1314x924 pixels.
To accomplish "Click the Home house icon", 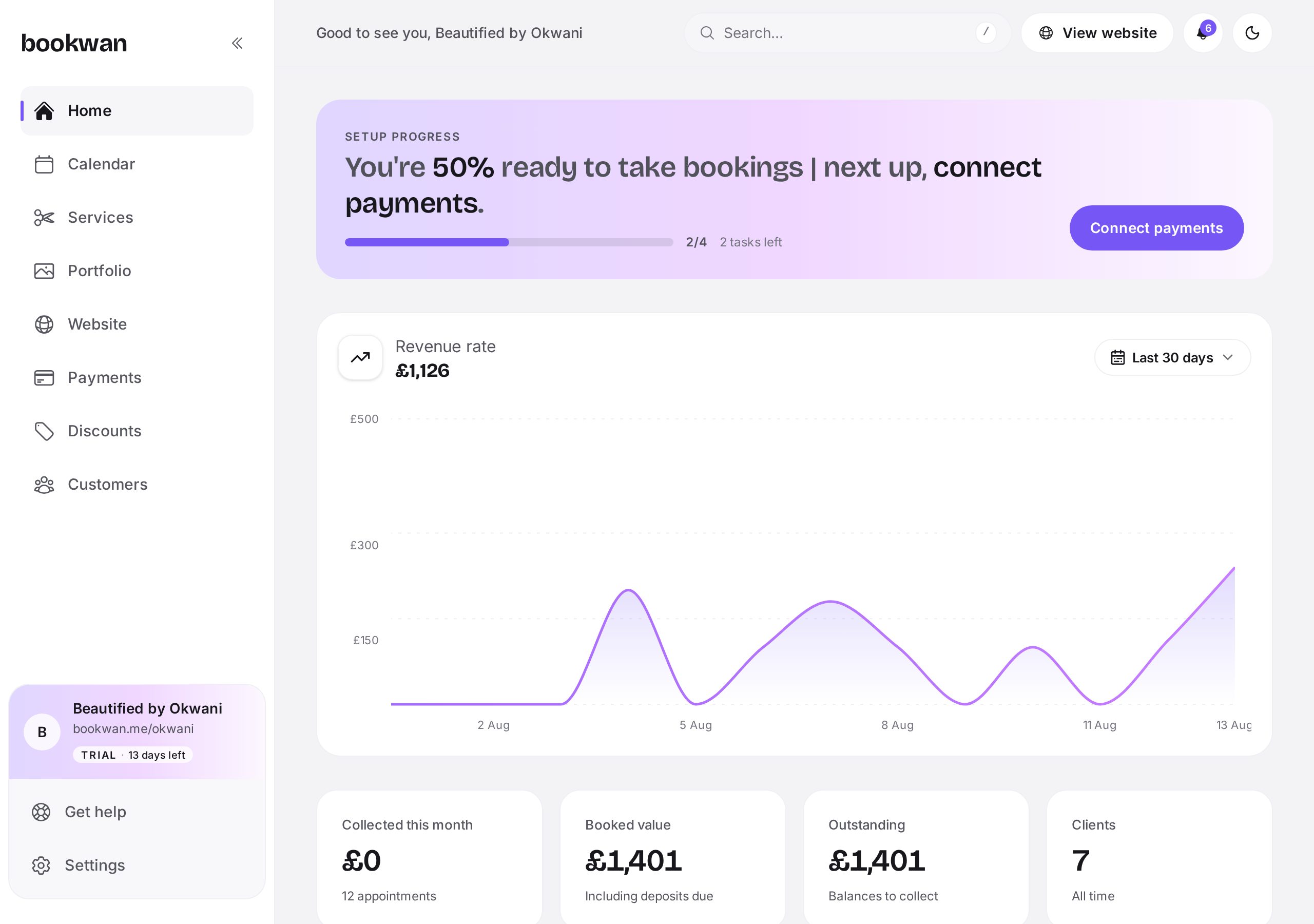I will [44, 110].
